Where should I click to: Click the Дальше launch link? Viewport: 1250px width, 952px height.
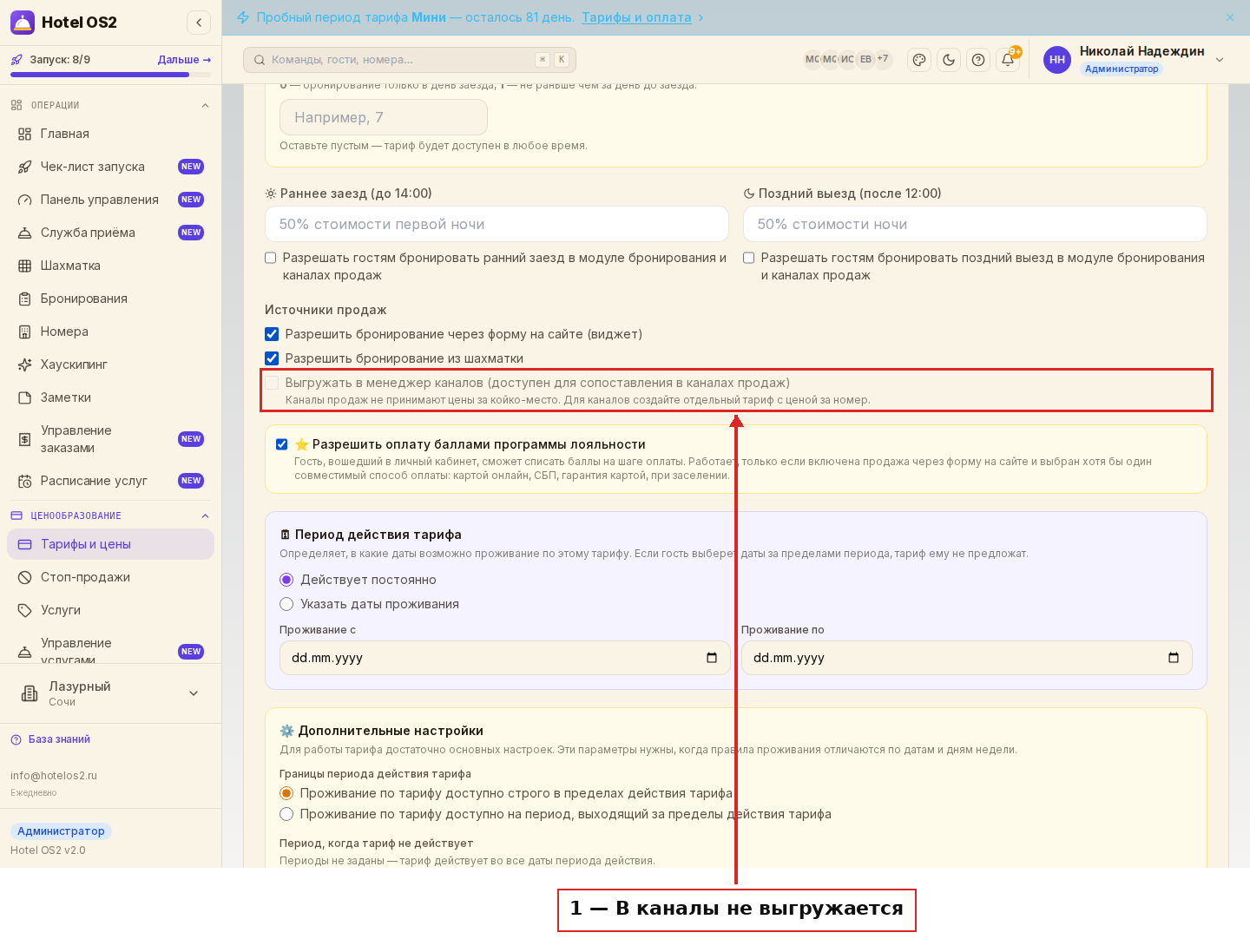[x=184, y=60]
